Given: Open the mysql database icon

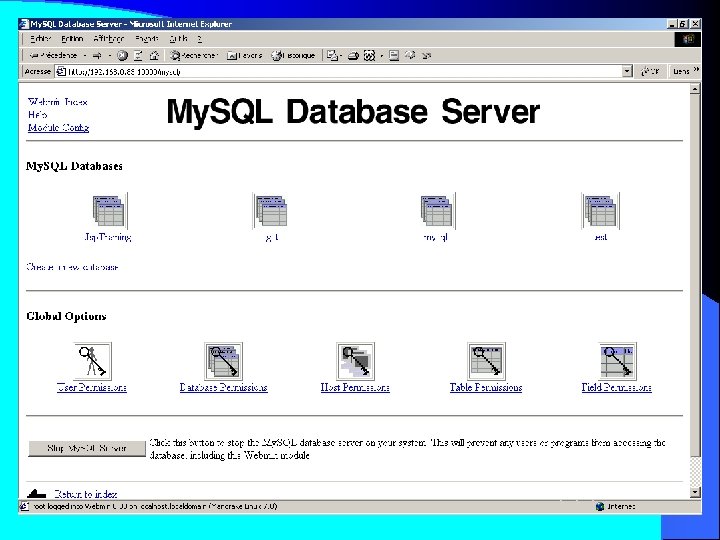Looking at the screenshot, I should click(x=437, y=211).
